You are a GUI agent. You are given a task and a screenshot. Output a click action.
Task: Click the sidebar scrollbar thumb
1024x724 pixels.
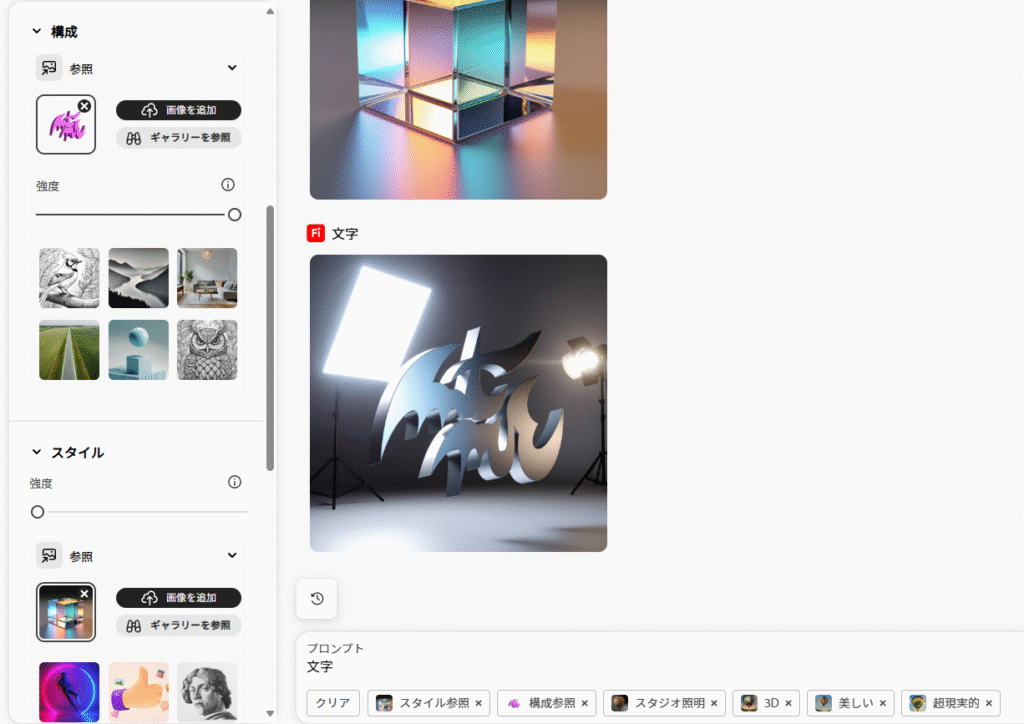(x=270, y=338)
